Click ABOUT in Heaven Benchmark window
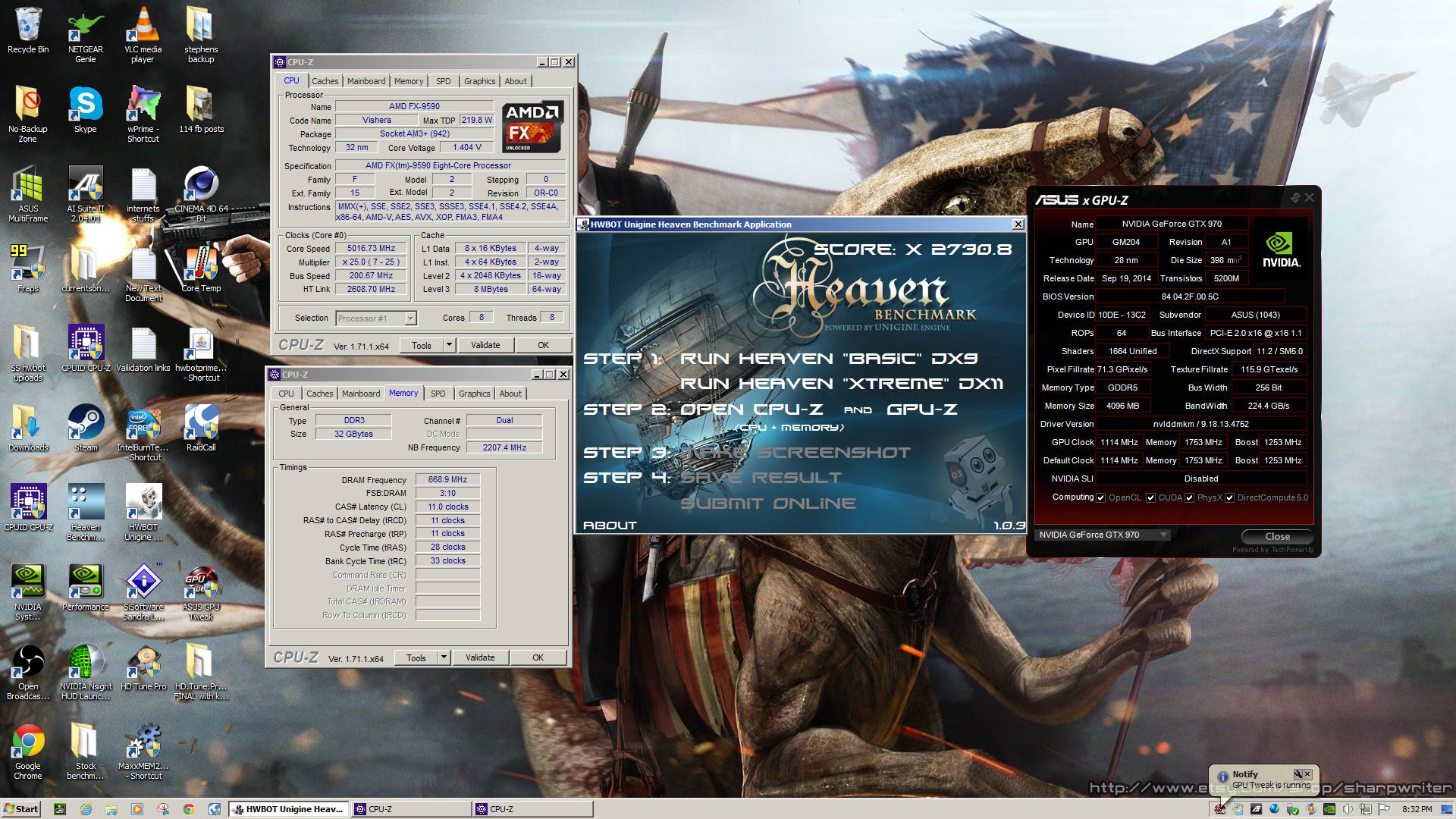 click(x=610, y=525)
